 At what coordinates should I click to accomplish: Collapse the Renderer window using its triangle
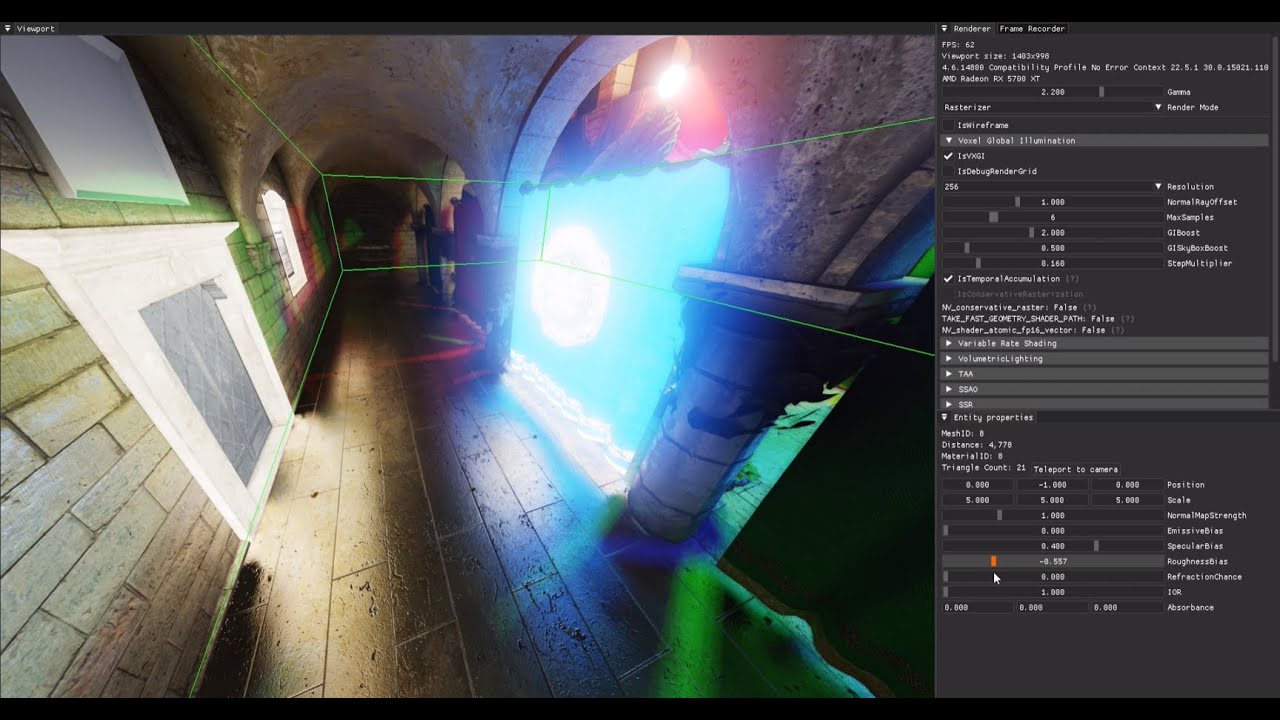click(945, 29)
